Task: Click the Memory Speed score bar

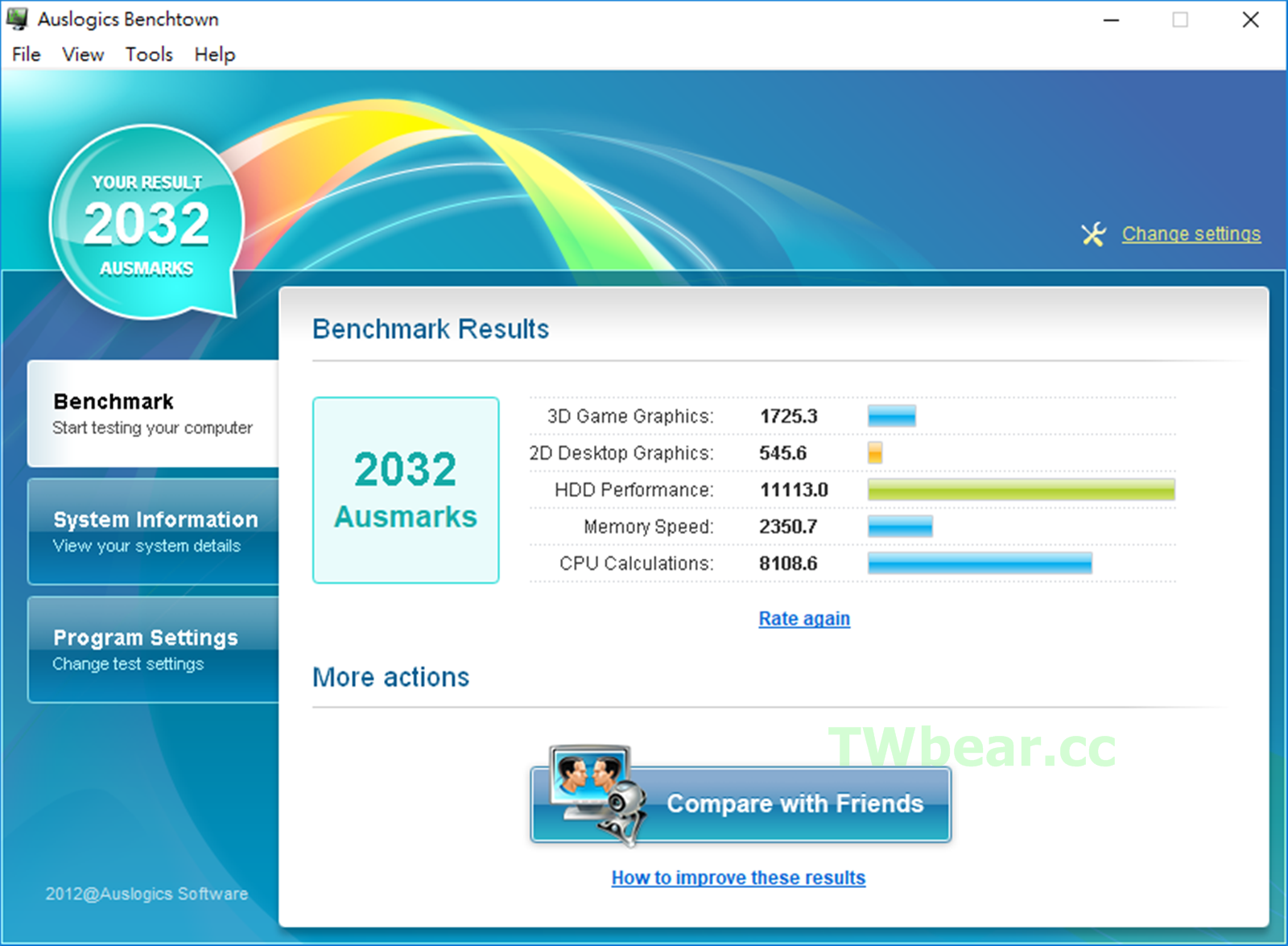Action: click(900, 527)
